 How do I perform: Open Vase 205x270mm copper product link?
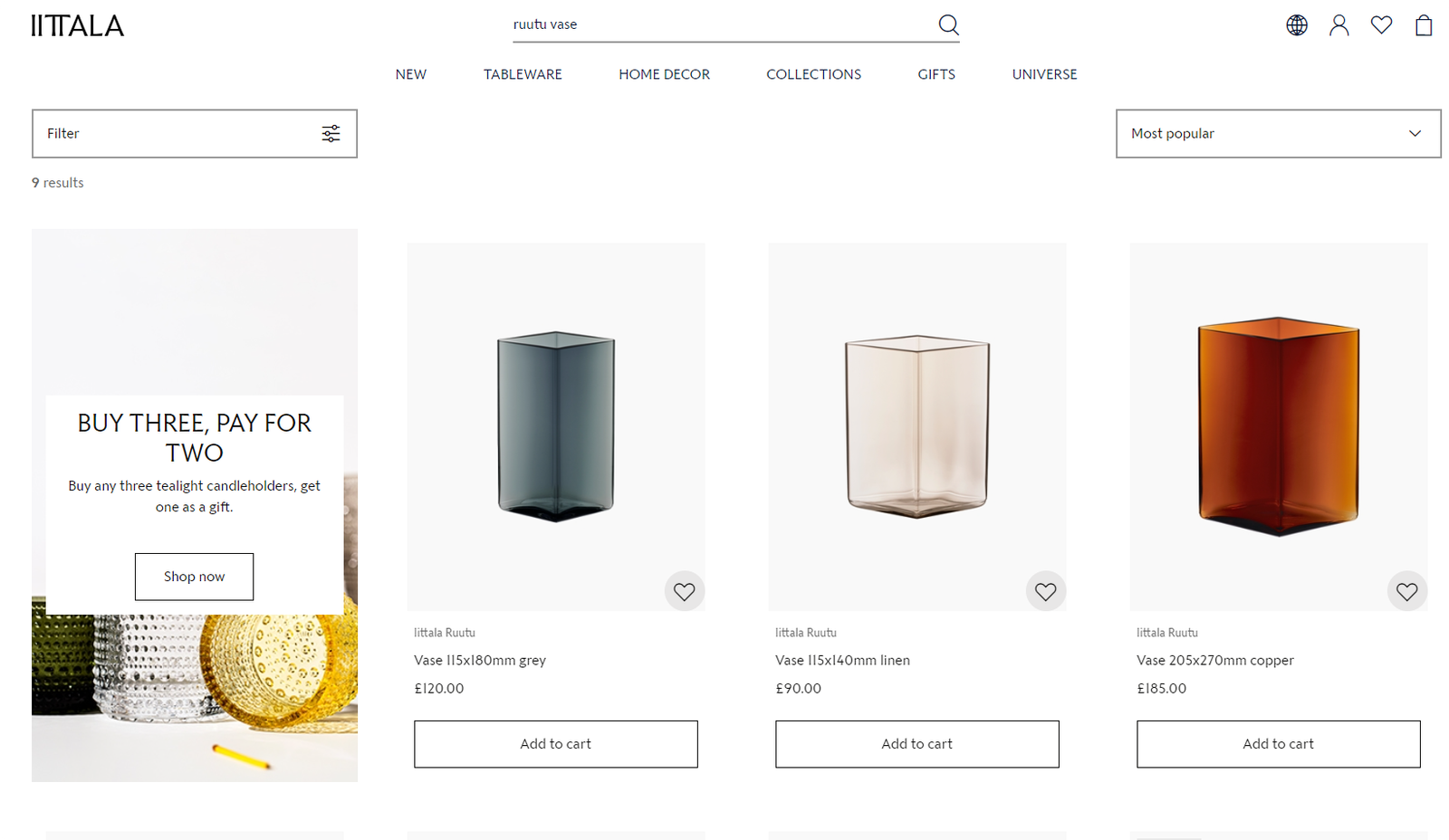pos(1214,661)
